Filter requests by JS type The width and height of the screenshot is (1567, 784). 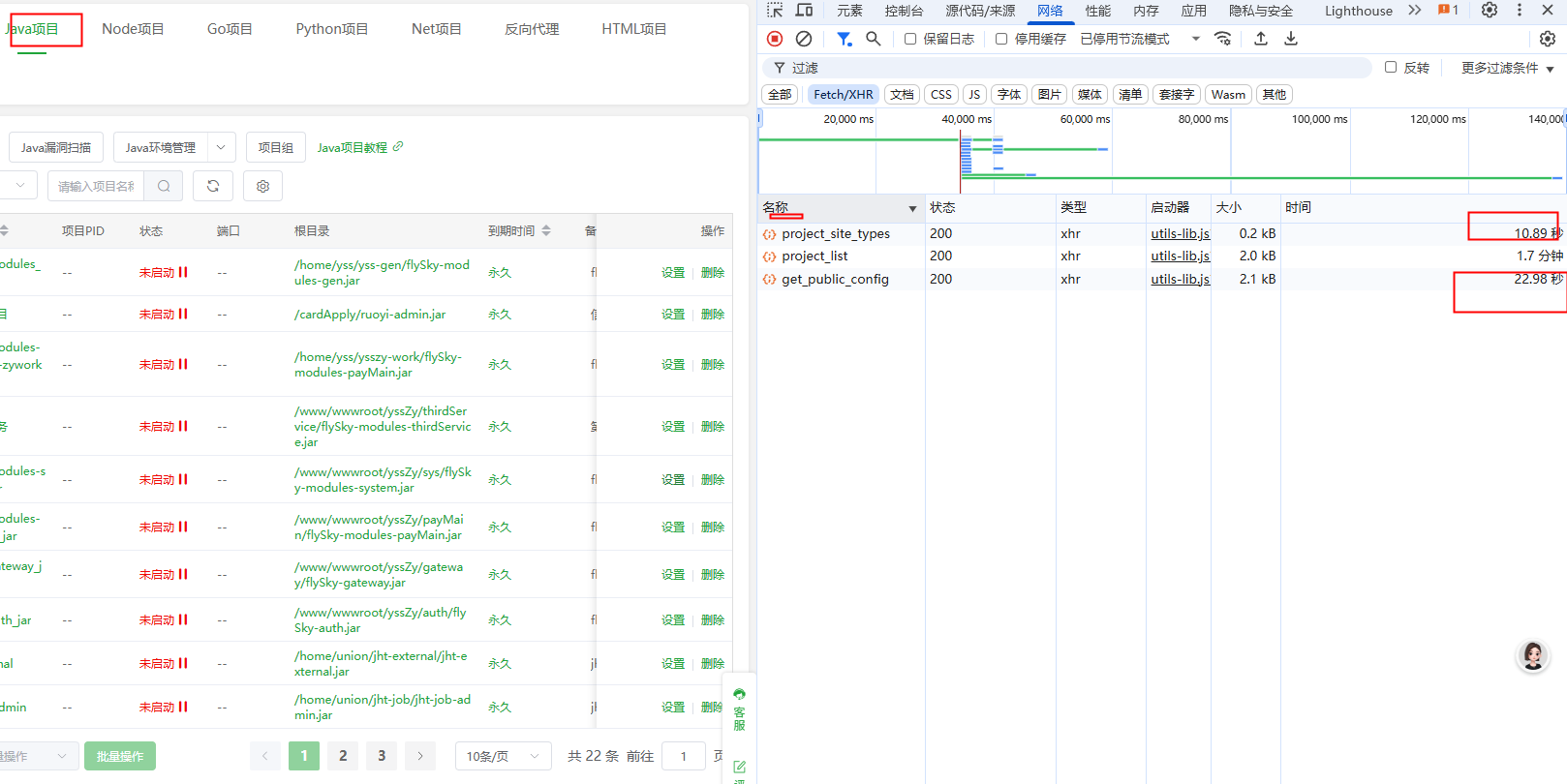click(x=974, y=94)
